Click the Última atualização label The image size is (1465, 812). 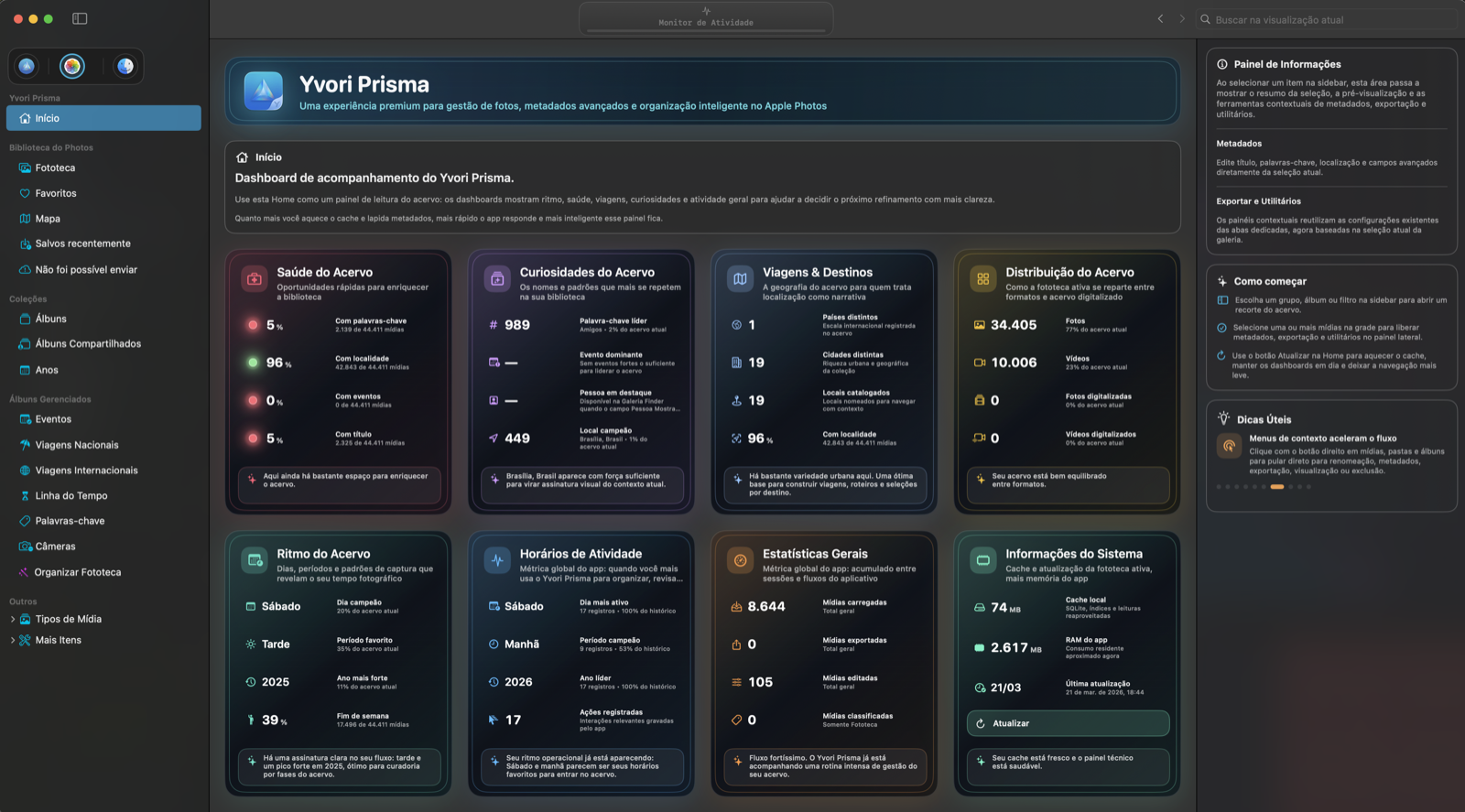click(1098, 684)
